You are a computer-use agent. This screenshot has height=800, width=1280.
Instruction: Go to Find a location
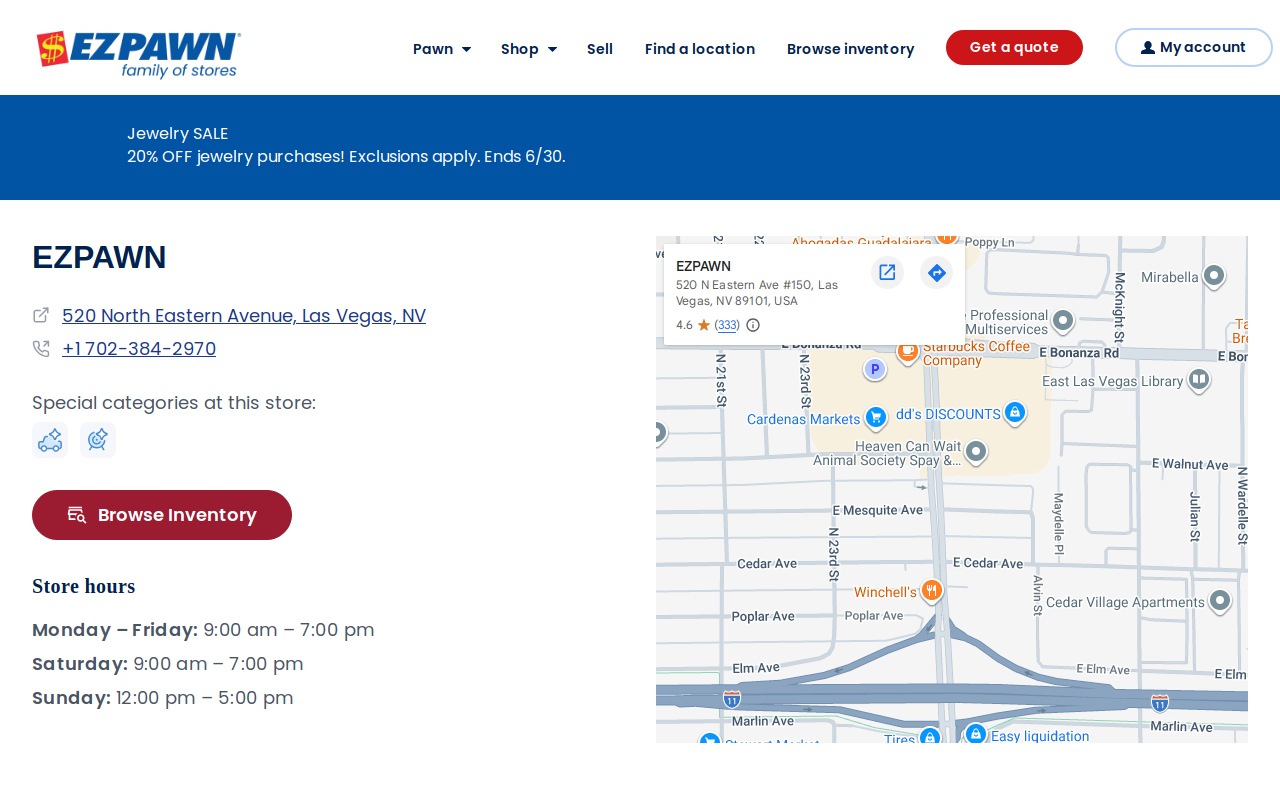pyautogui.click(x=700, y=49)
